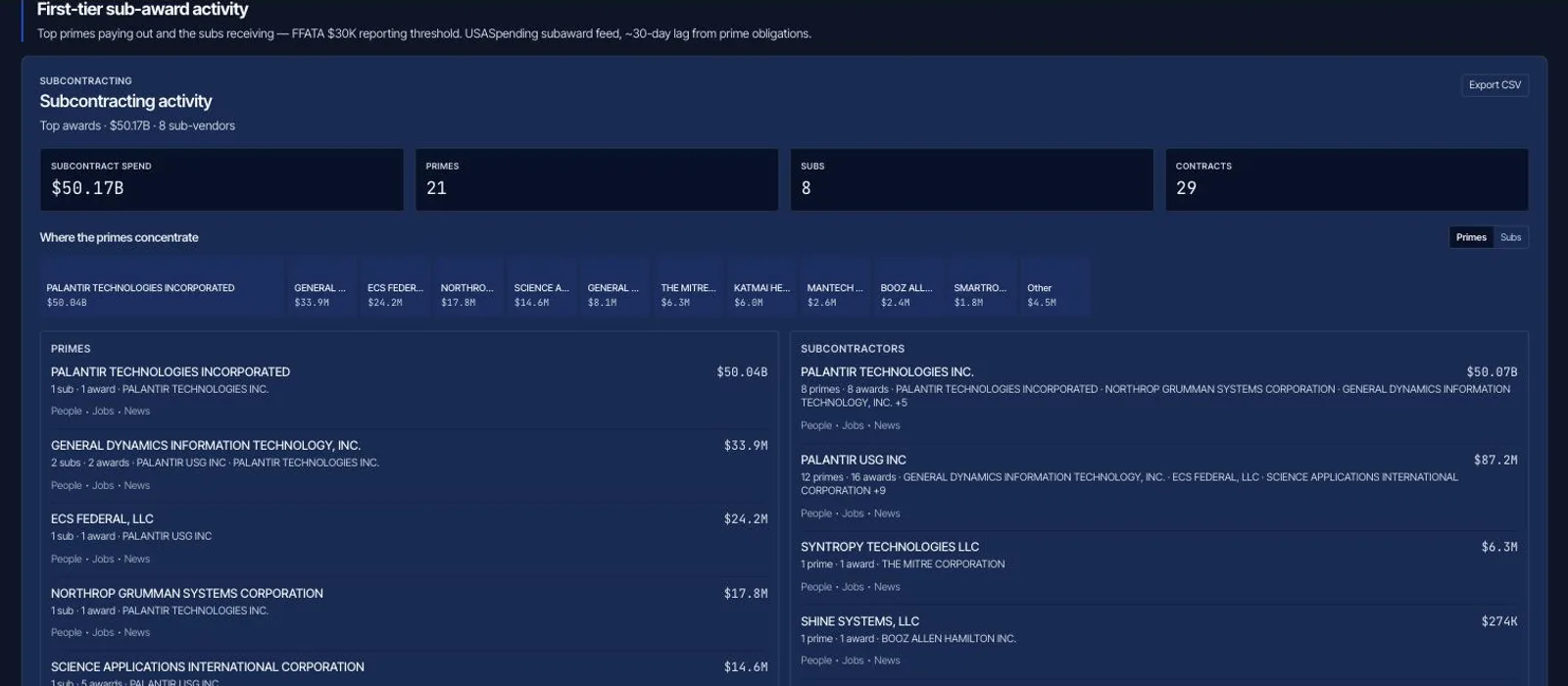This screenshot has height=686, width=1568.
Task: Open News link under Shine Systems
Action: [x=887, y=661]
